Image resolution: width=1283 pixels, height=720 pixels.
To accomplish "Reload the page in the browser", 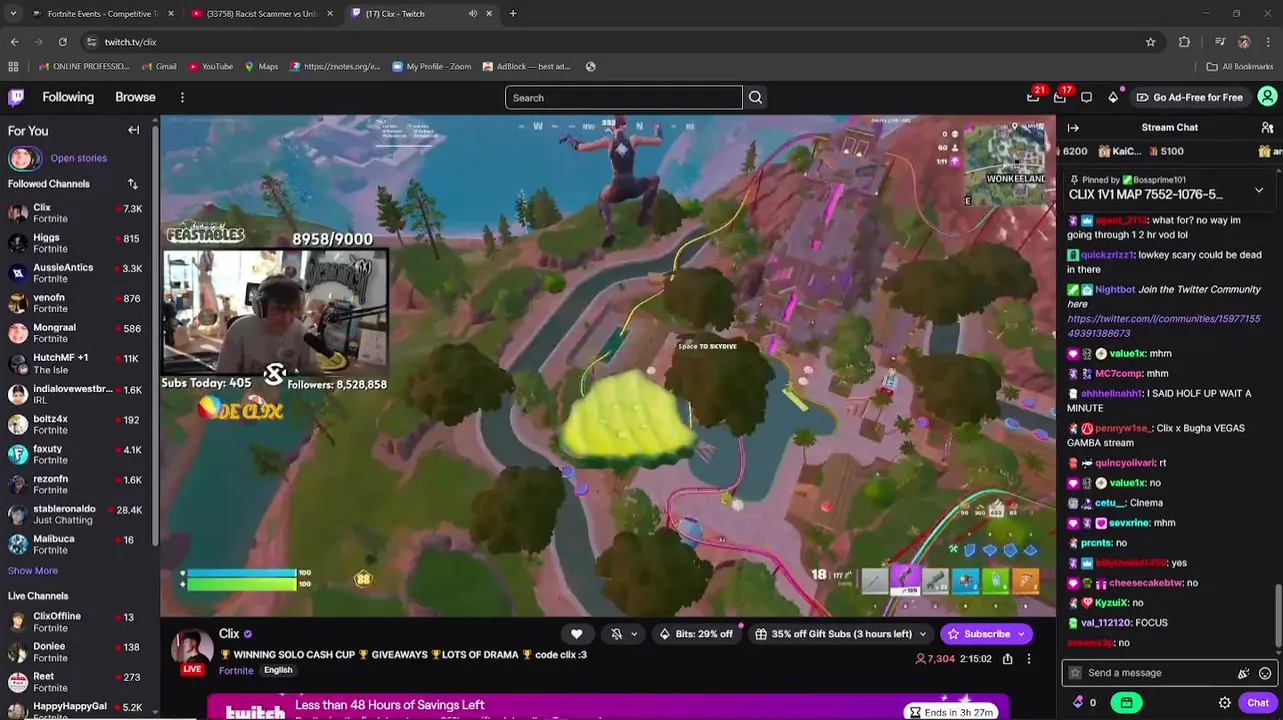I will click(x=62, y=42).
